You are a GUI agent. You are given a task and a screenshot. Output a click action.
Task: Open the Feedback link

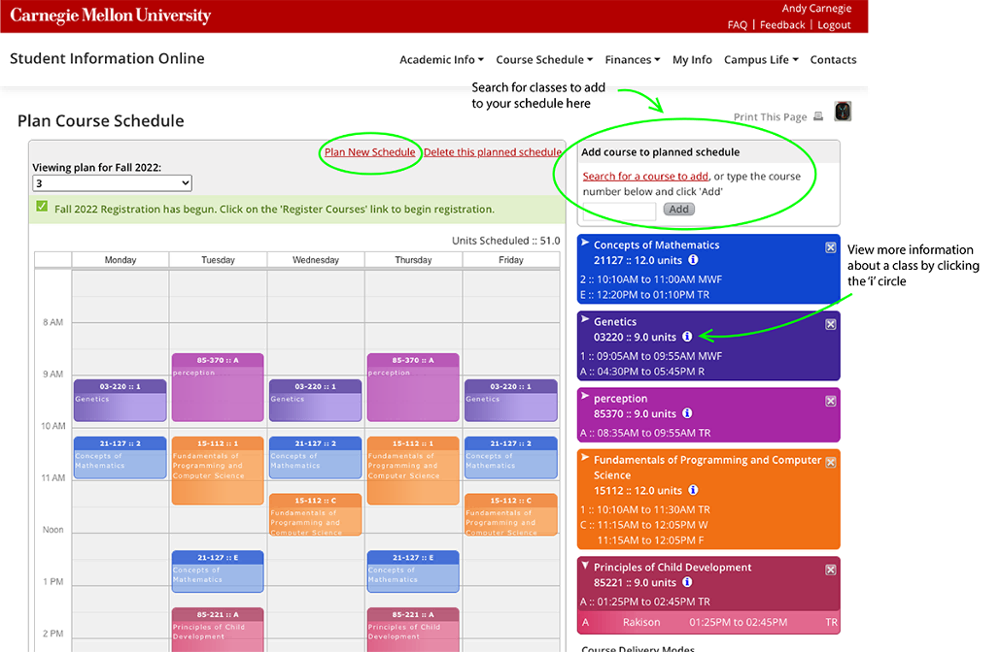tap(782, 25)
